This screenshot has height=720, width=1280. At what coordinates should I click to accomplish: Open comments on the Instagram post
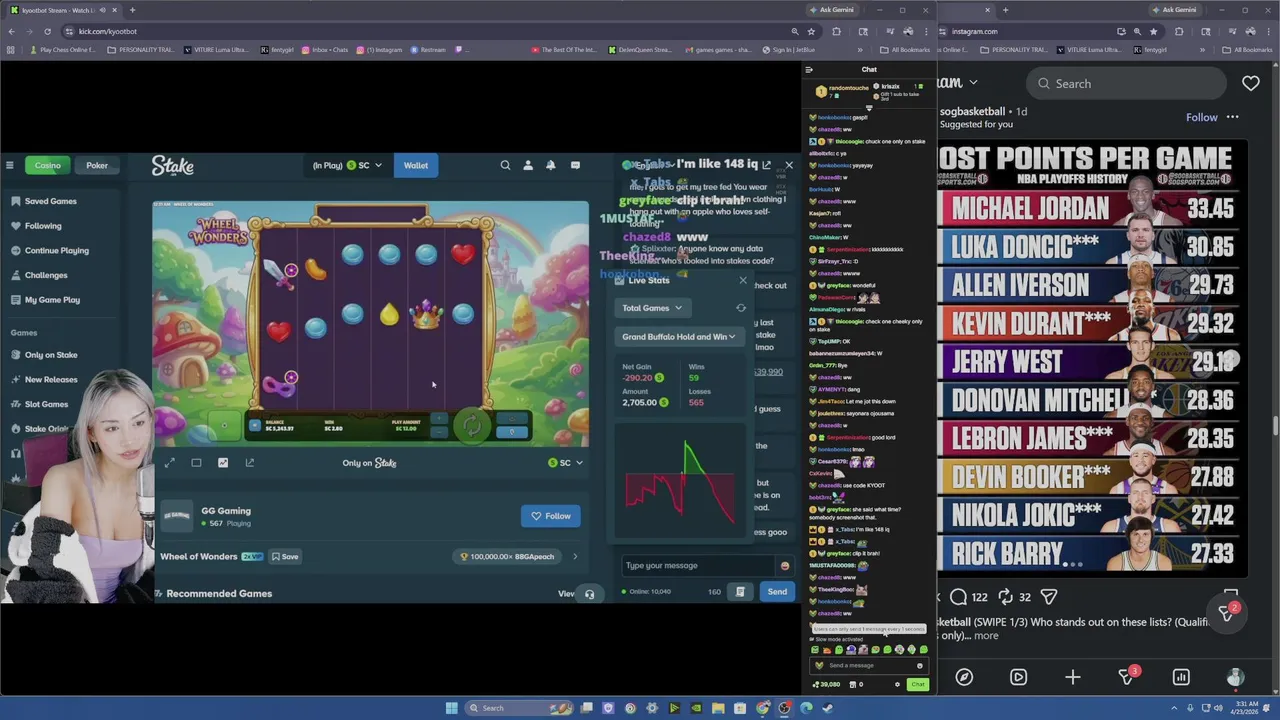(959, 597)
